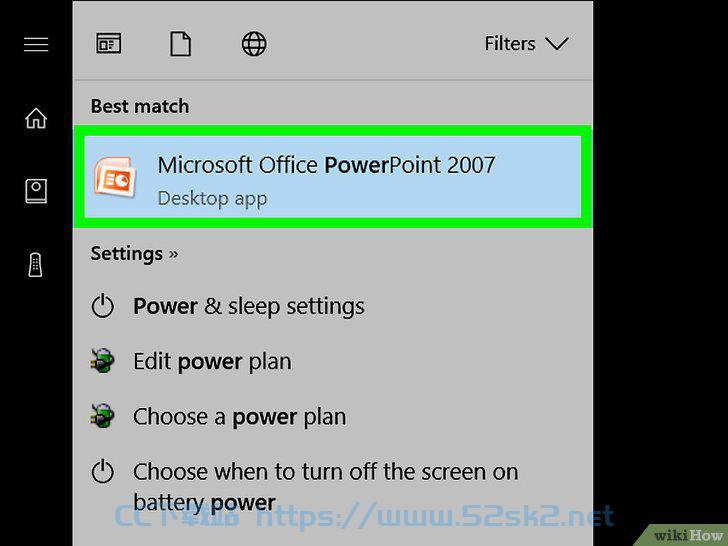Expand the Settings results section
The height and width of the screenshot is (546, 728).
coord(134,254)
